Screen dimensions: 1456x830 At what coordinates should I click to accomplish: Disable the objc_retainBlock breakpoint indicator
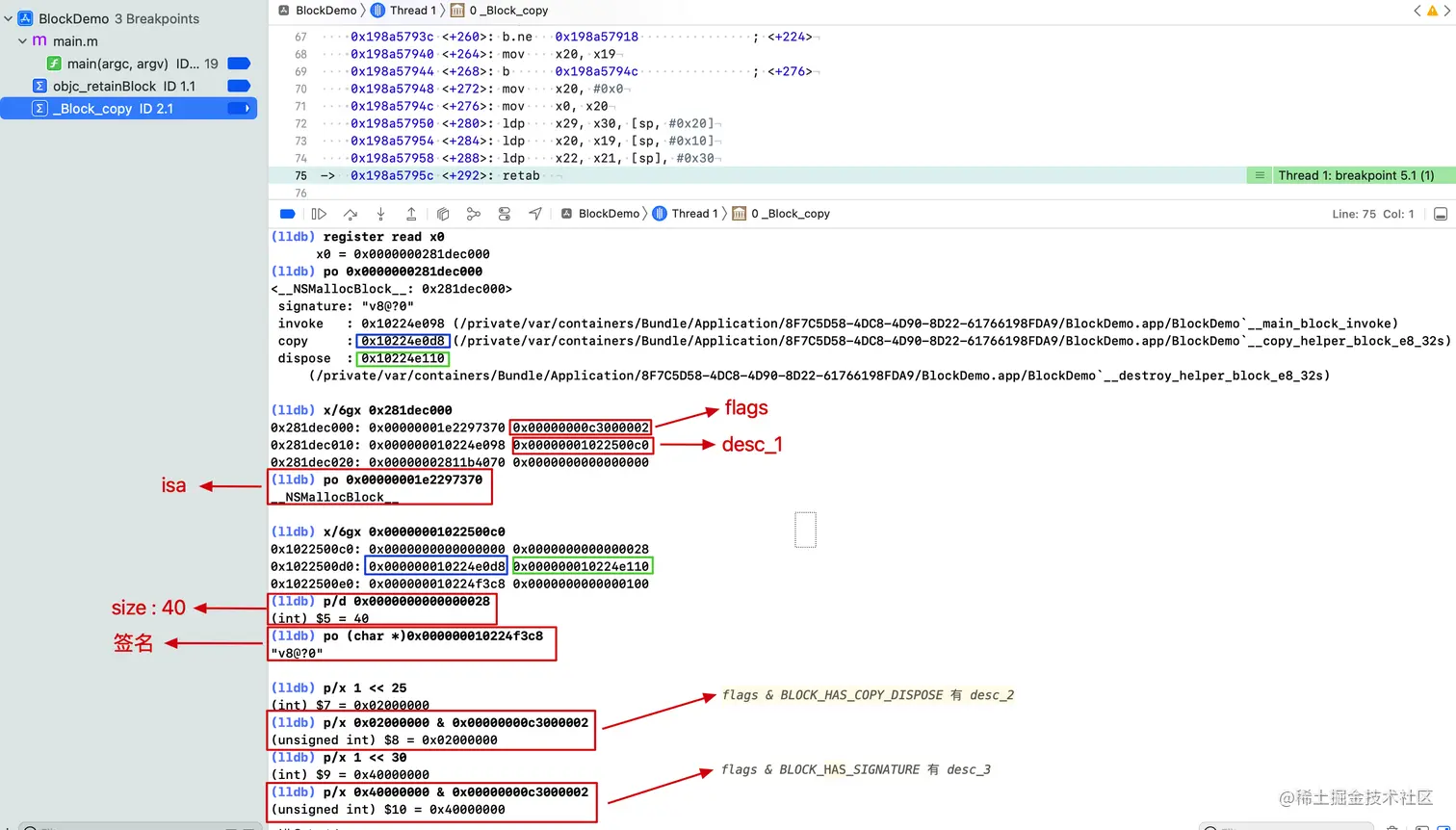point(239,86)
